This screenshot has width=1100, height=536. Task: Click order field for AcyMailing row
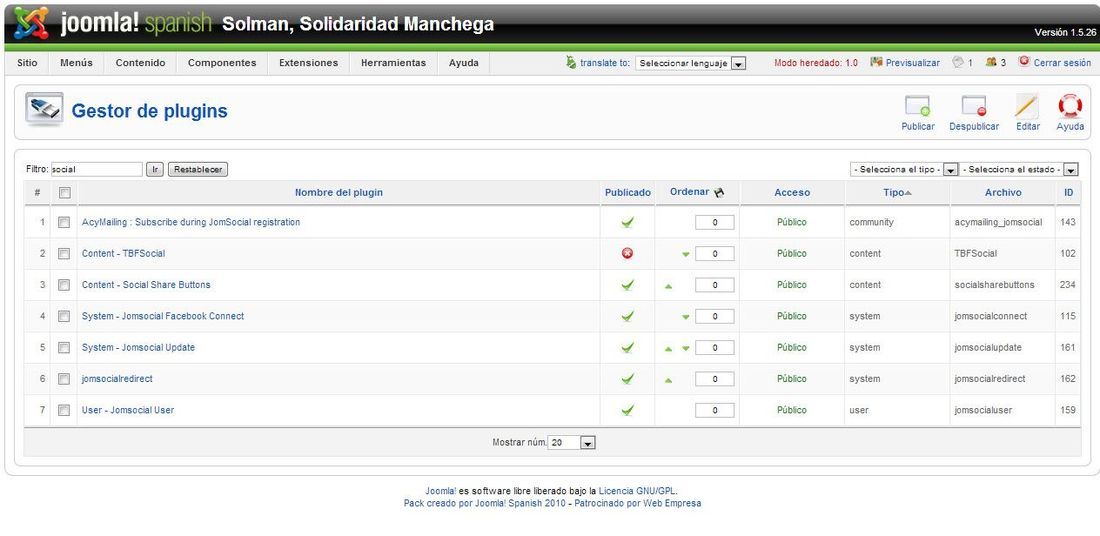click(x=715, y=222)
